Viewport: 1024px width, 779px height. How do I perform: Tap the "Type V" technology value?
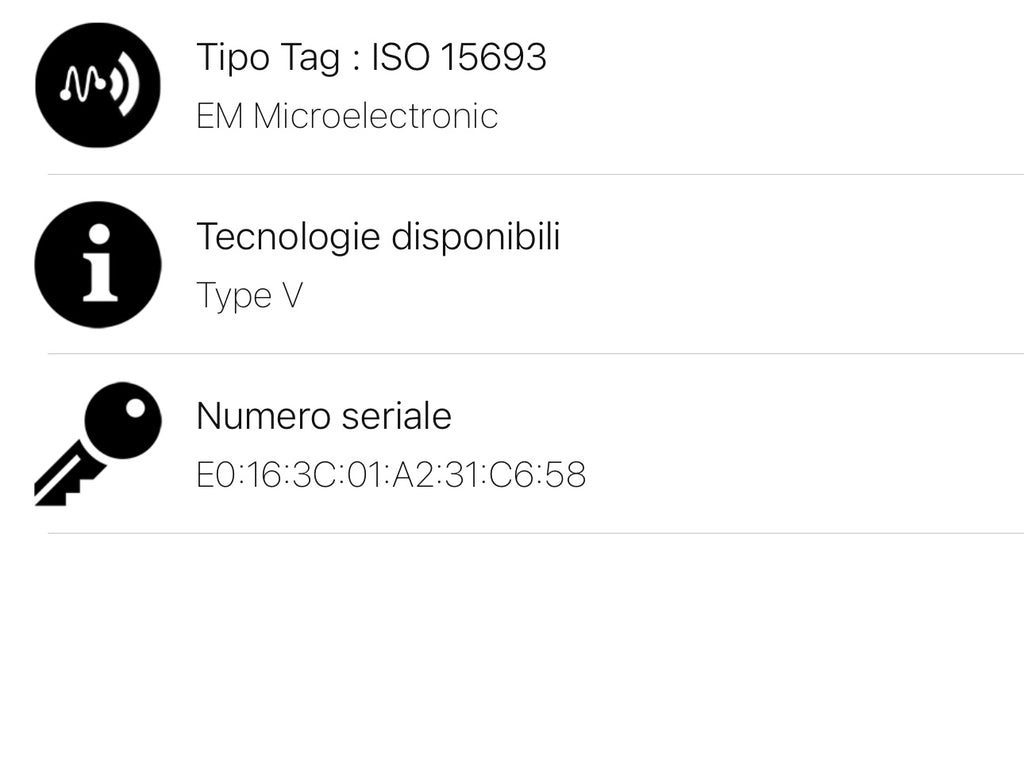(249, 296)
